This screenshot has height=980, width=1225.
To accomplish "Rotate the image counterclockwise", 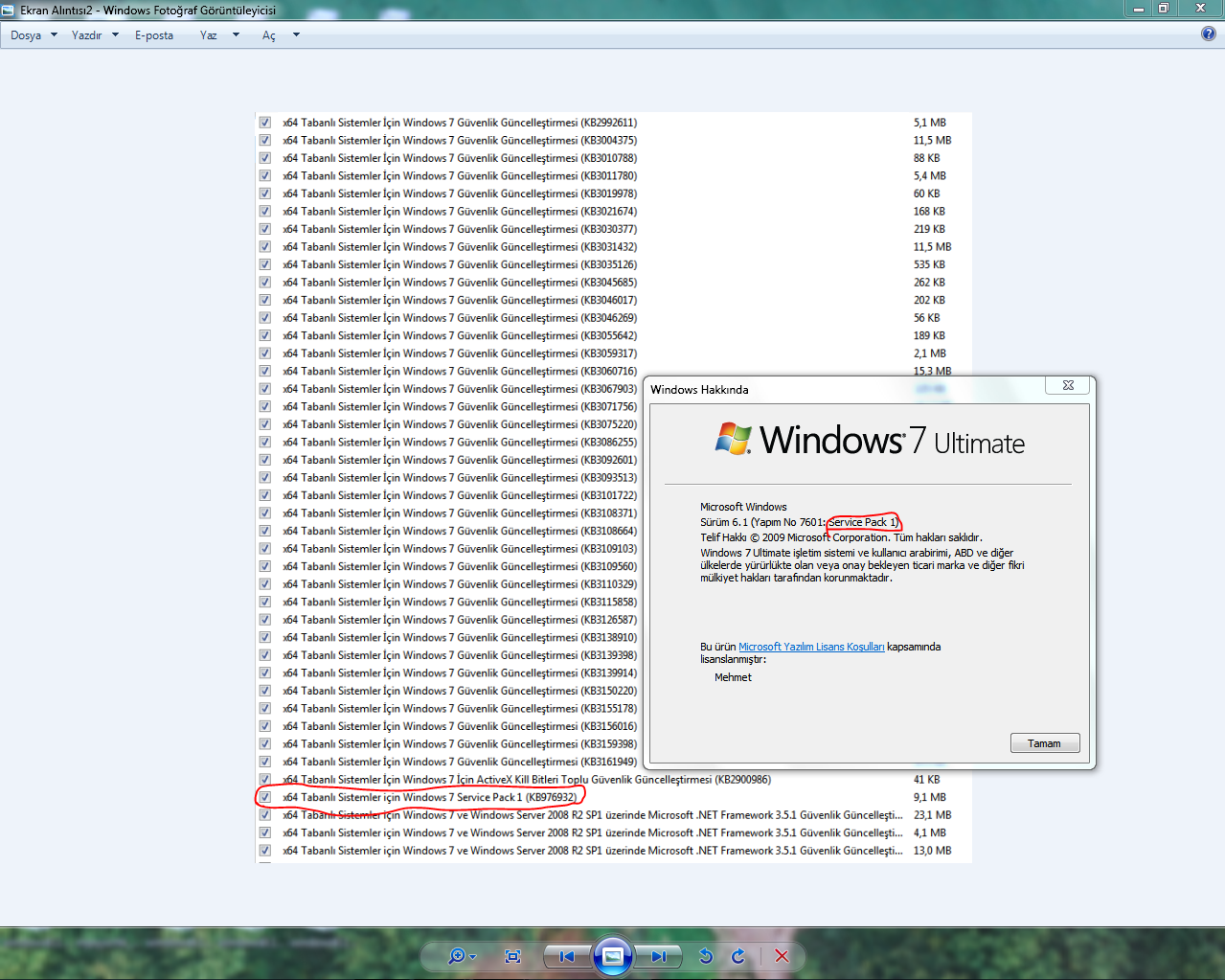I will 706,956.
